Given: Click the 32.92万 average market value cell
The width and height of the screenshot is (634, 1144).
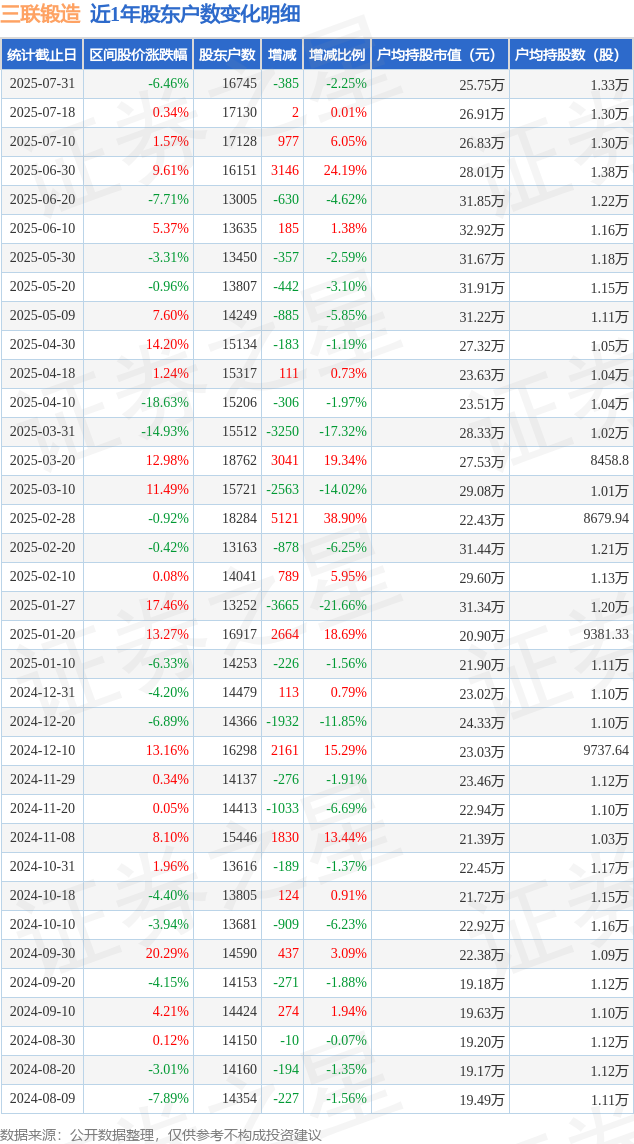Looking at the screenshot, I should [x=482, y=229].
